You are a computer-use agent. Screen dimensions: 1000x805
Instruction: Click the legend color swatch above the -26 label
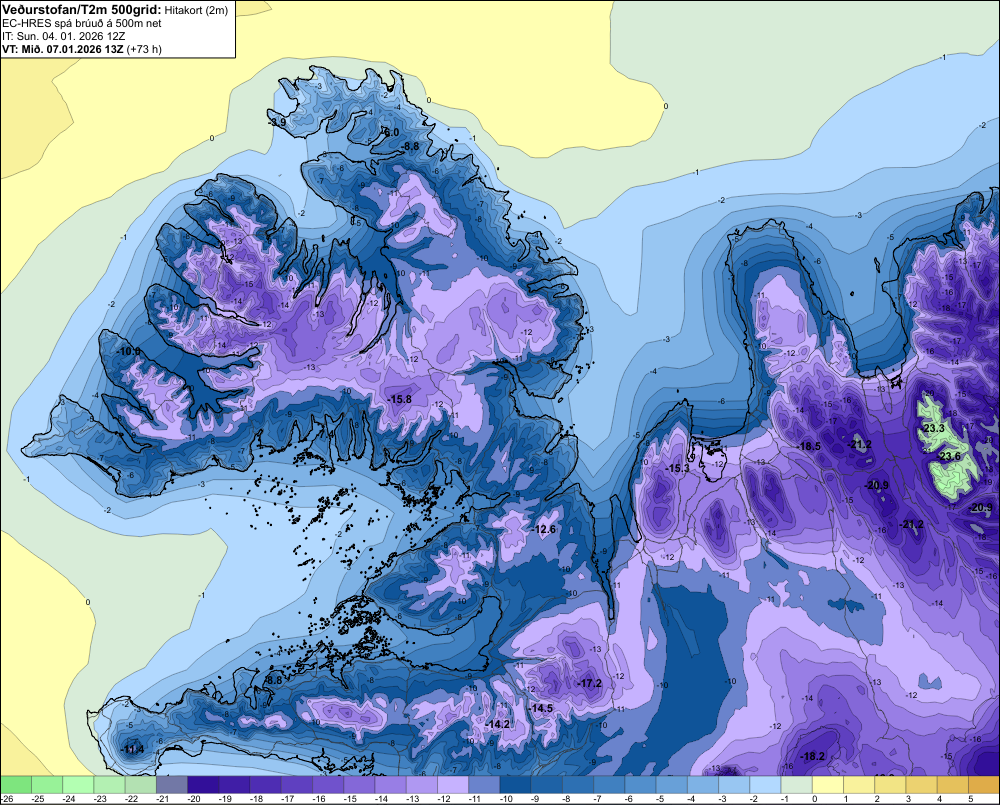point(16,785)
